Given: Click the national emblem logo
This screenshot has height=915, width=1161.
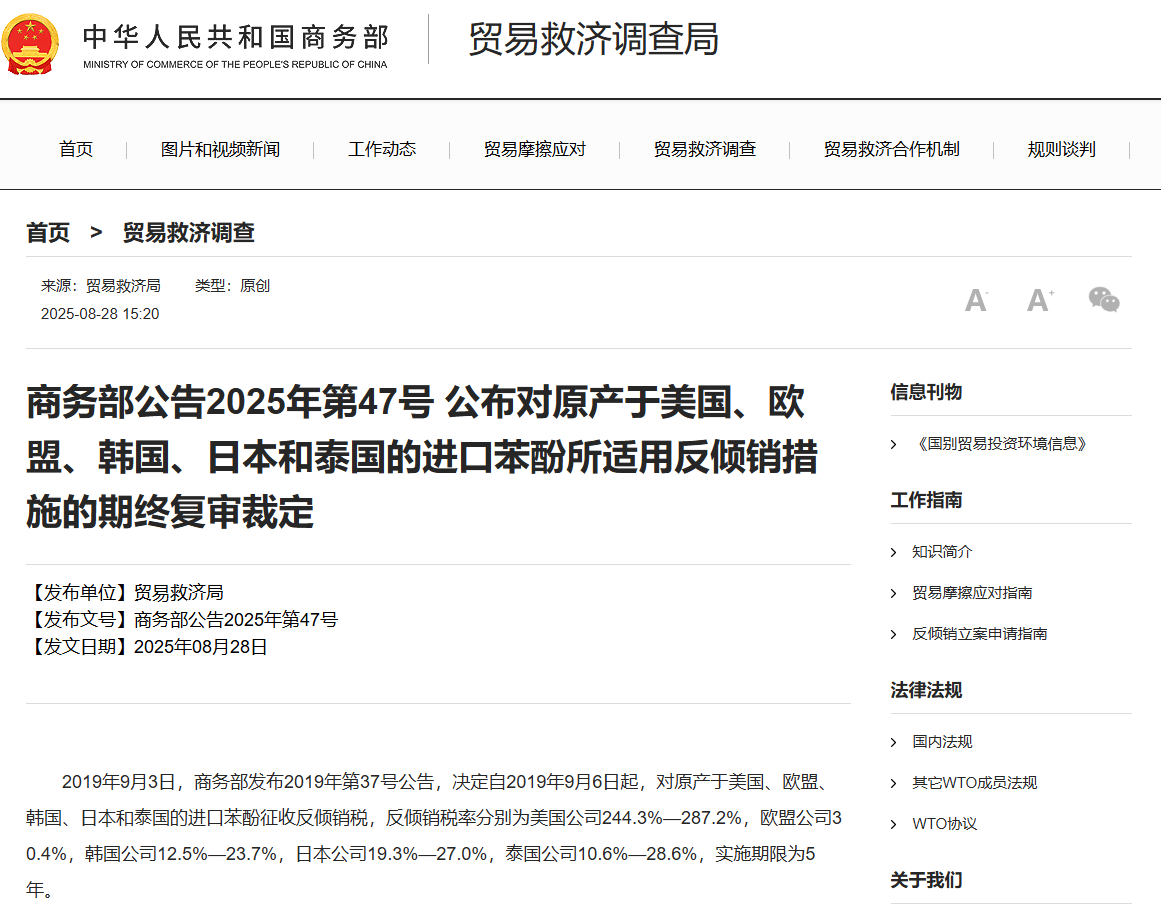Looking at the screenshot, I should pyautogui.click(x=31, y=45).
